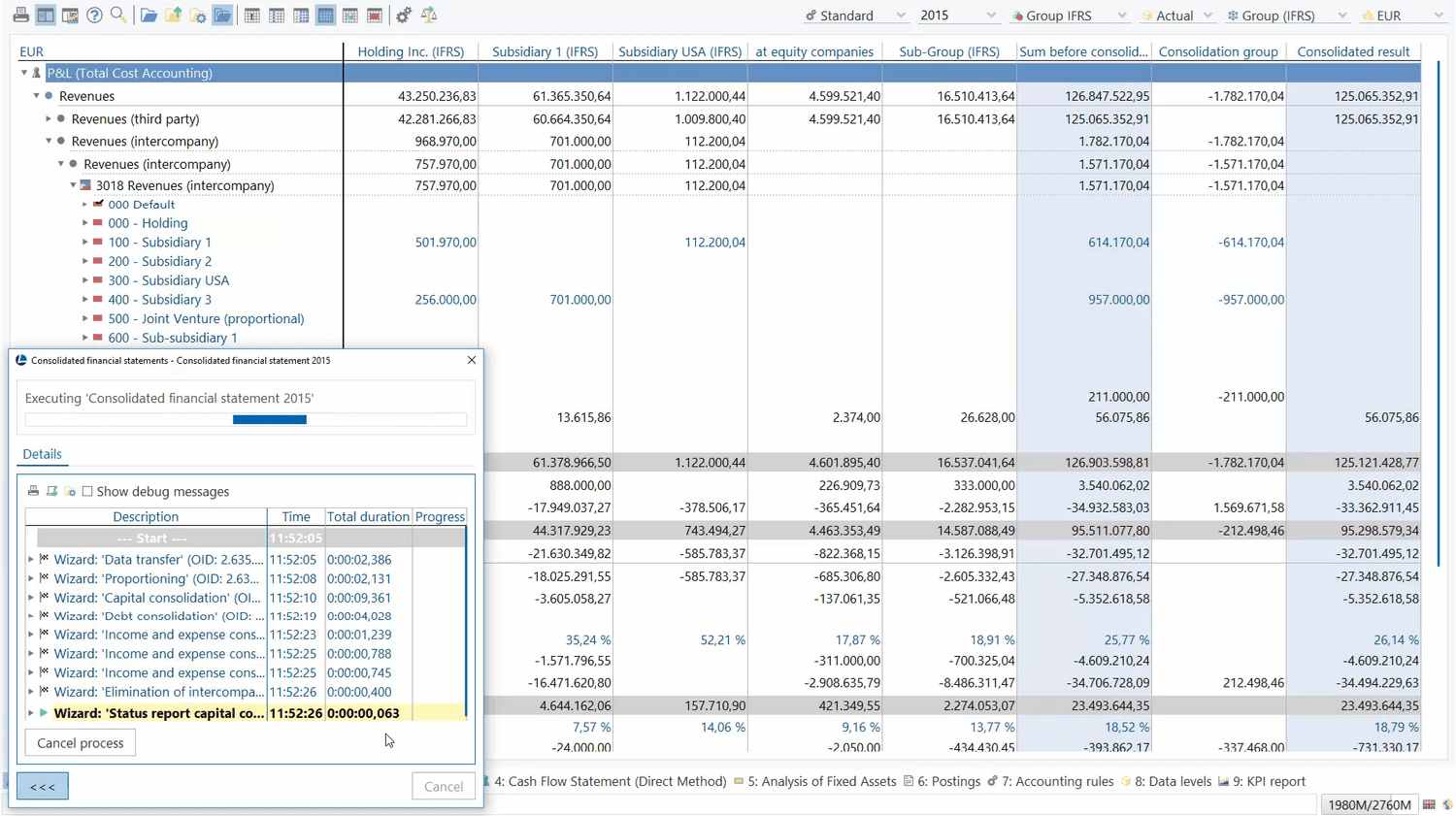Select the Print toolbar icon
The height and width of the screenshot is (816, 1456).
tap(21, 15)
